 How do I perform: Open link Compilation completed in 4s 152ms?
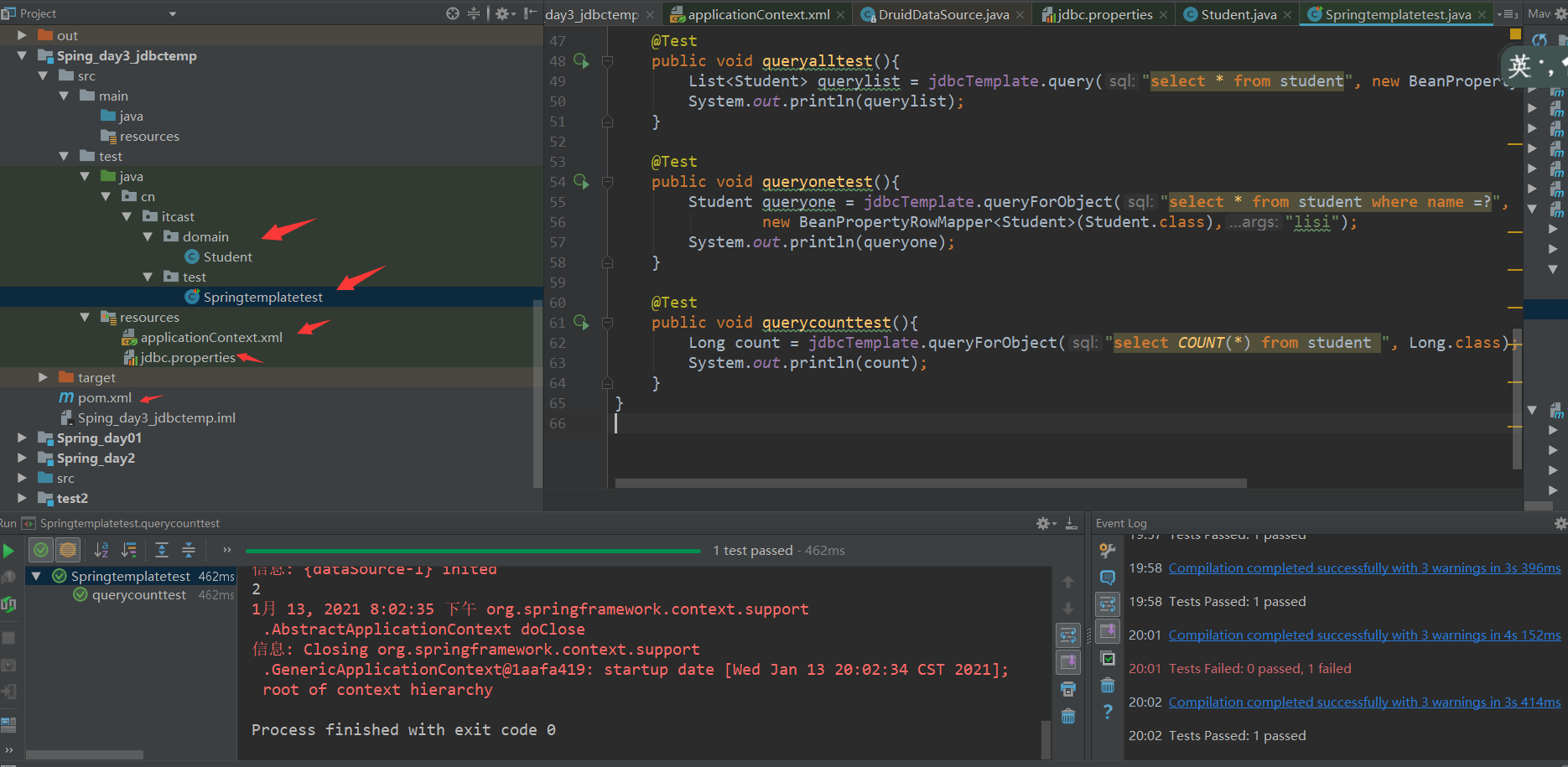tap(1364, 635)
